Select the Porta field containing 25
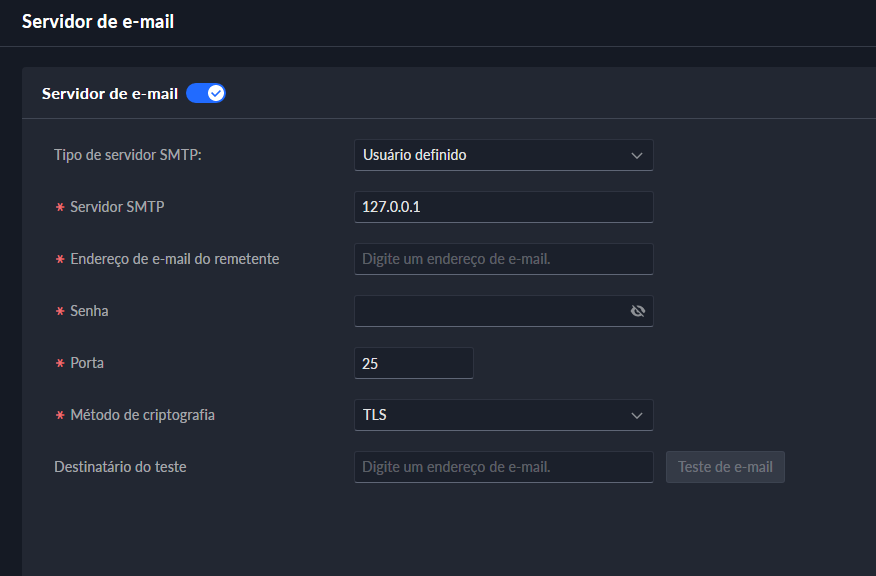The height and width of the screenshot is (576, 876). (413, 363)
